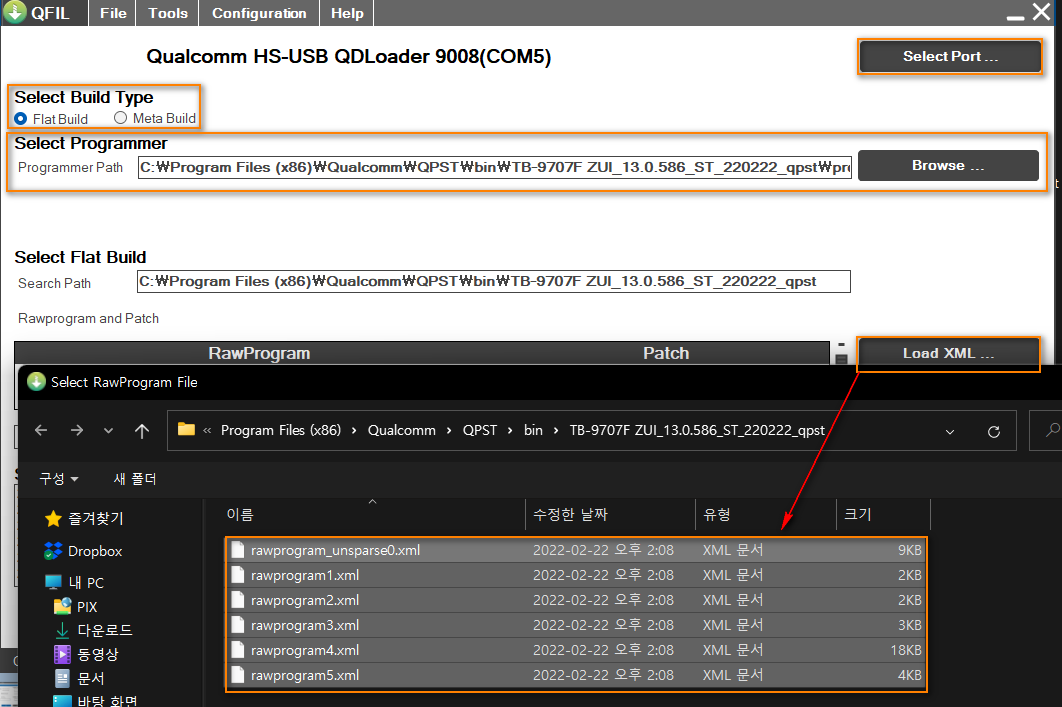Refresh the folder view
Image resolution: width=1062 pixels, height=707 pixels.
(x=994, y=431)
